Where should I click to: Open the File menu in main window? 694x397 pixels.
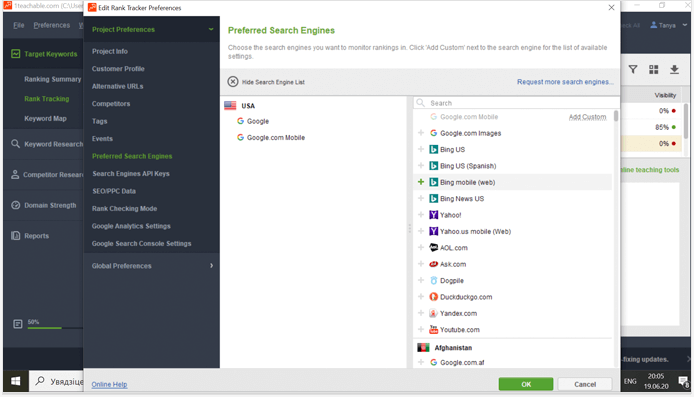click(19, 25)
